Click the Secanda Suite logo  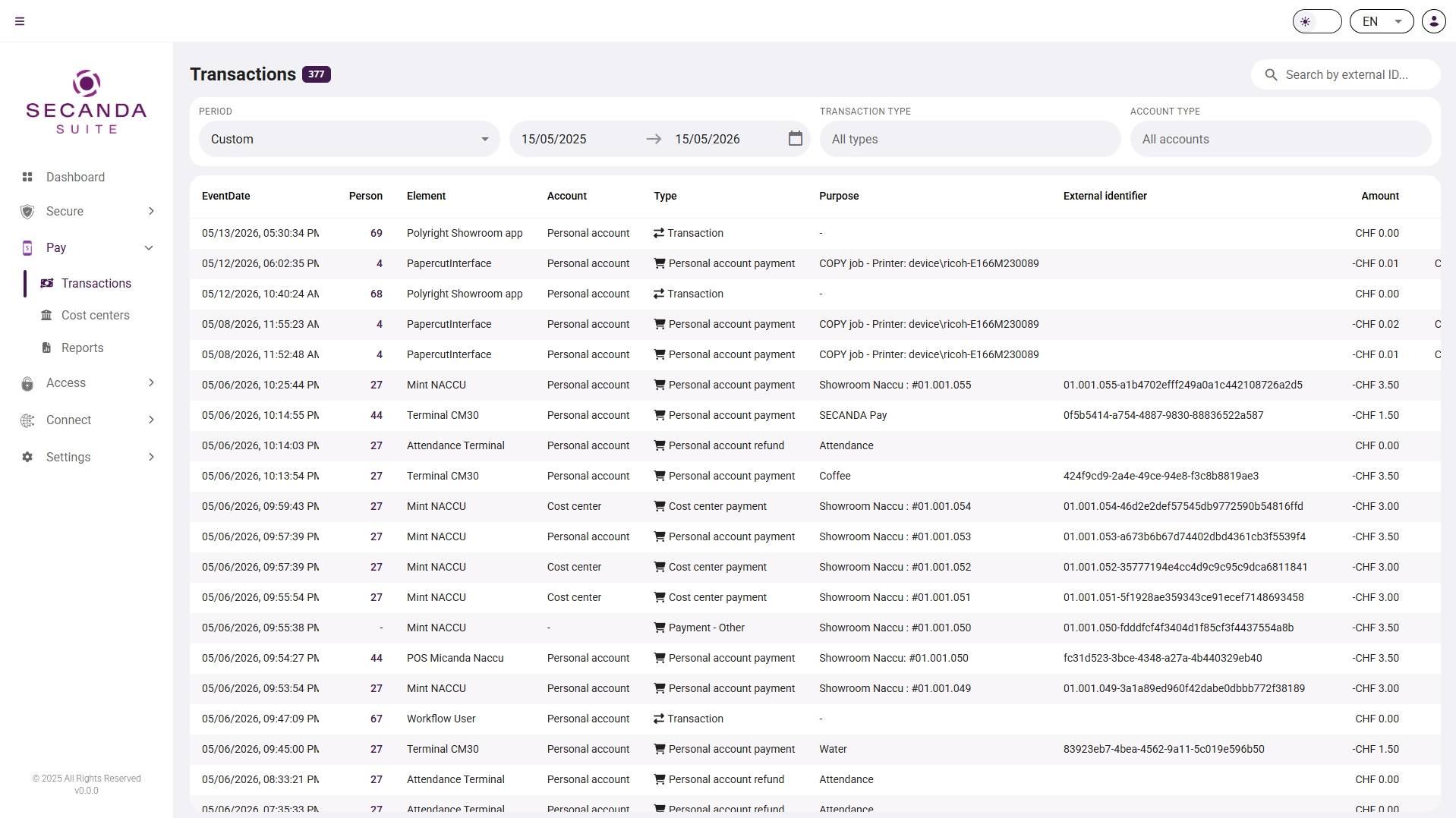pos(87,102)
